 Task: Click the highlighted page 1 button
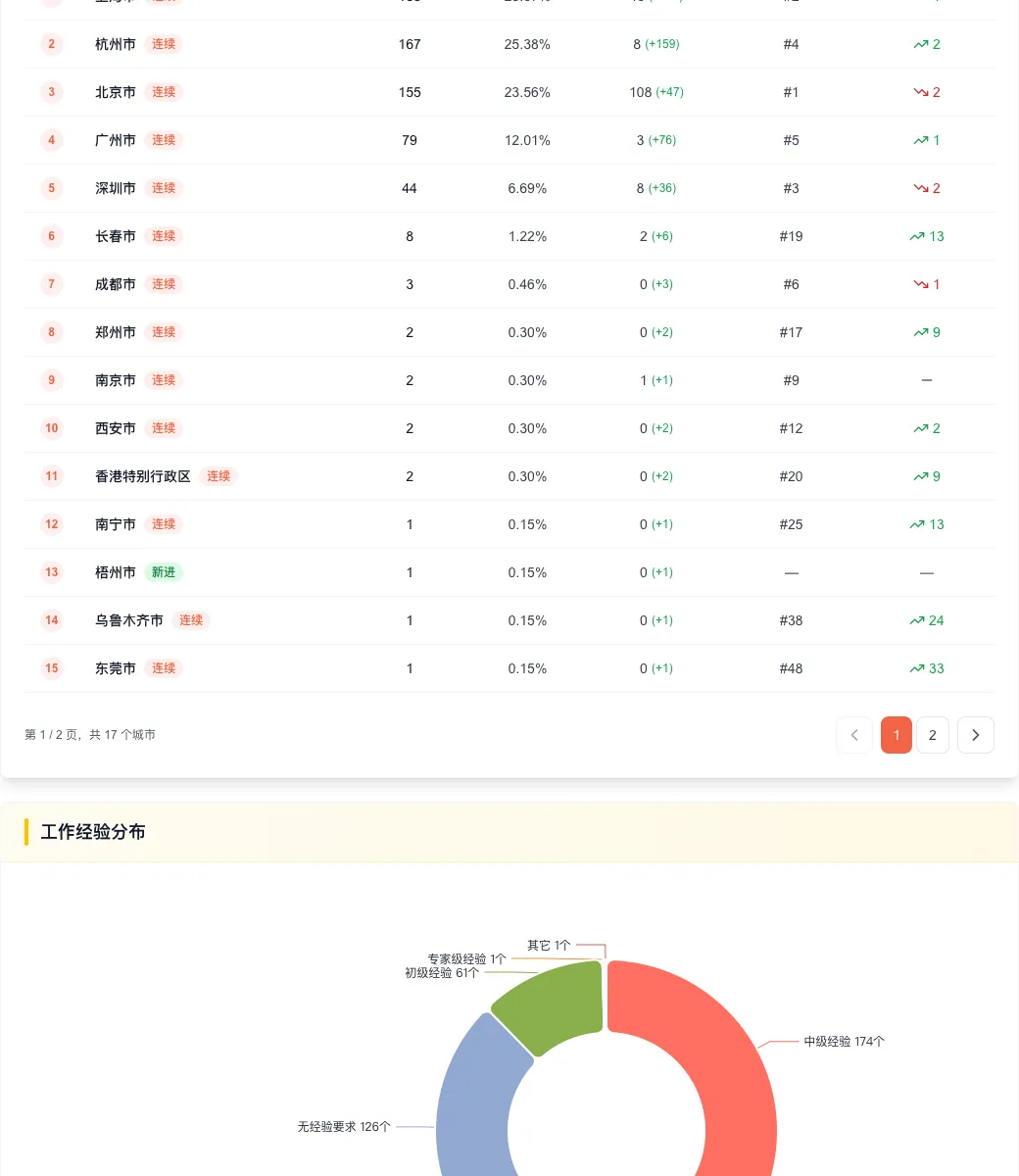896,735
